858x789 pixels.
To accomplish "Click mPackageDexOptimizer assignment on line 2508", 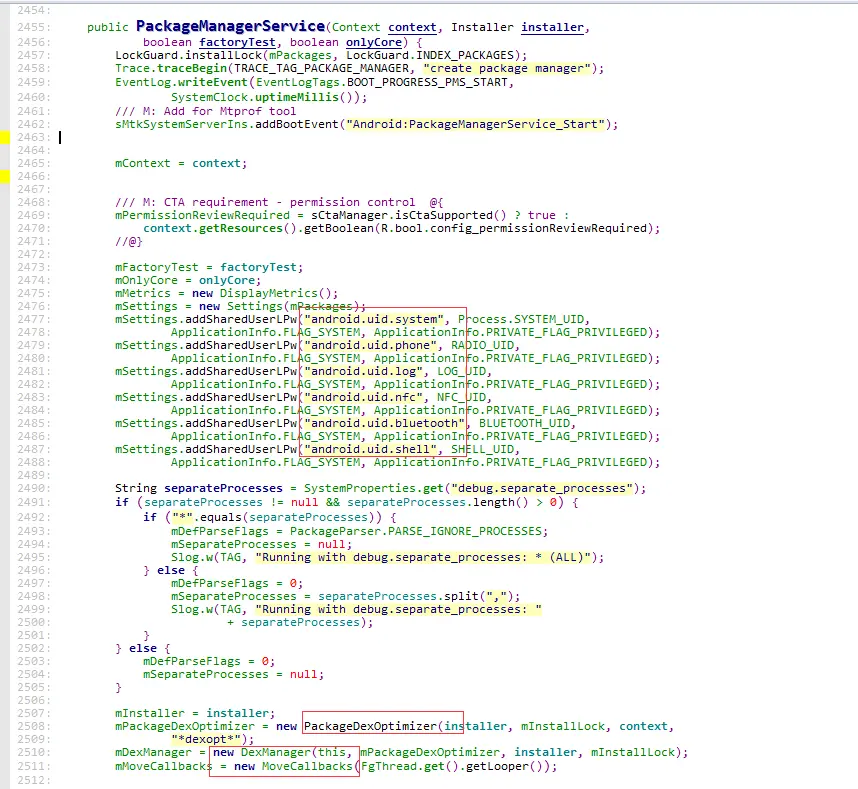I will (184, 727).
